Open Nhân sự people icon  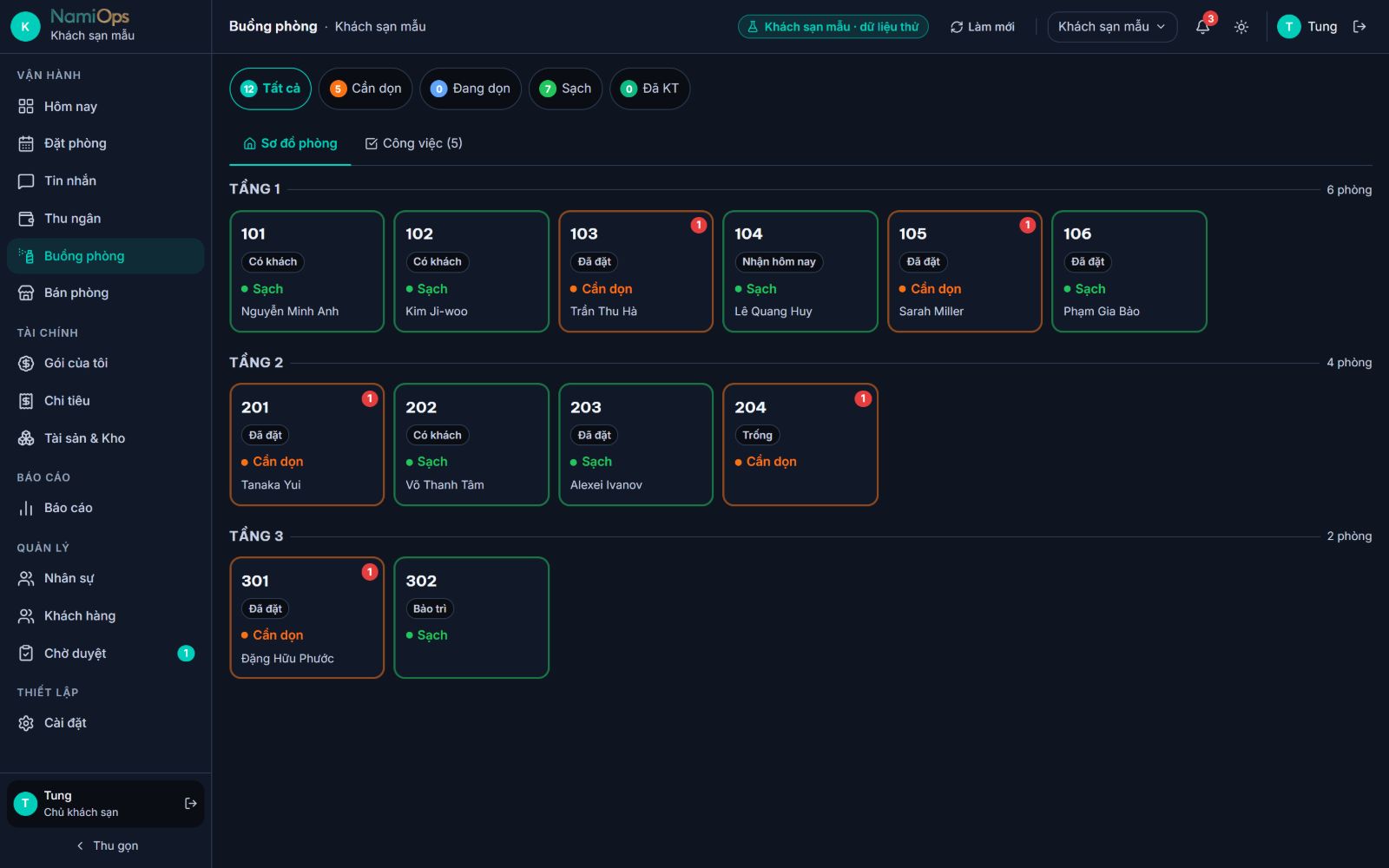coord(26,579)
